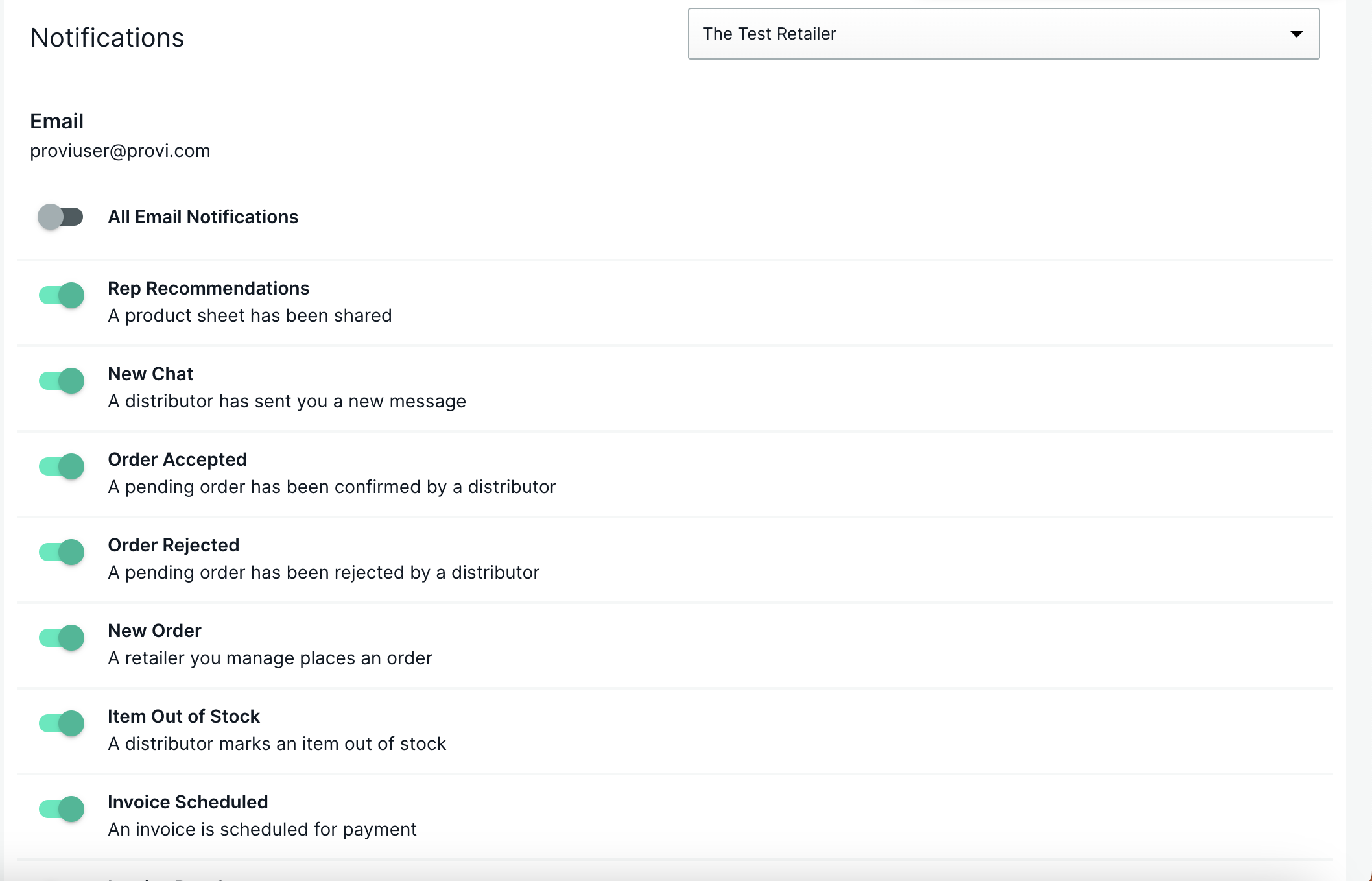Select the proviuser@provi.com email text
Image resolution: width=1372 pixels, height=881 pixels.
tap(120, 151)
